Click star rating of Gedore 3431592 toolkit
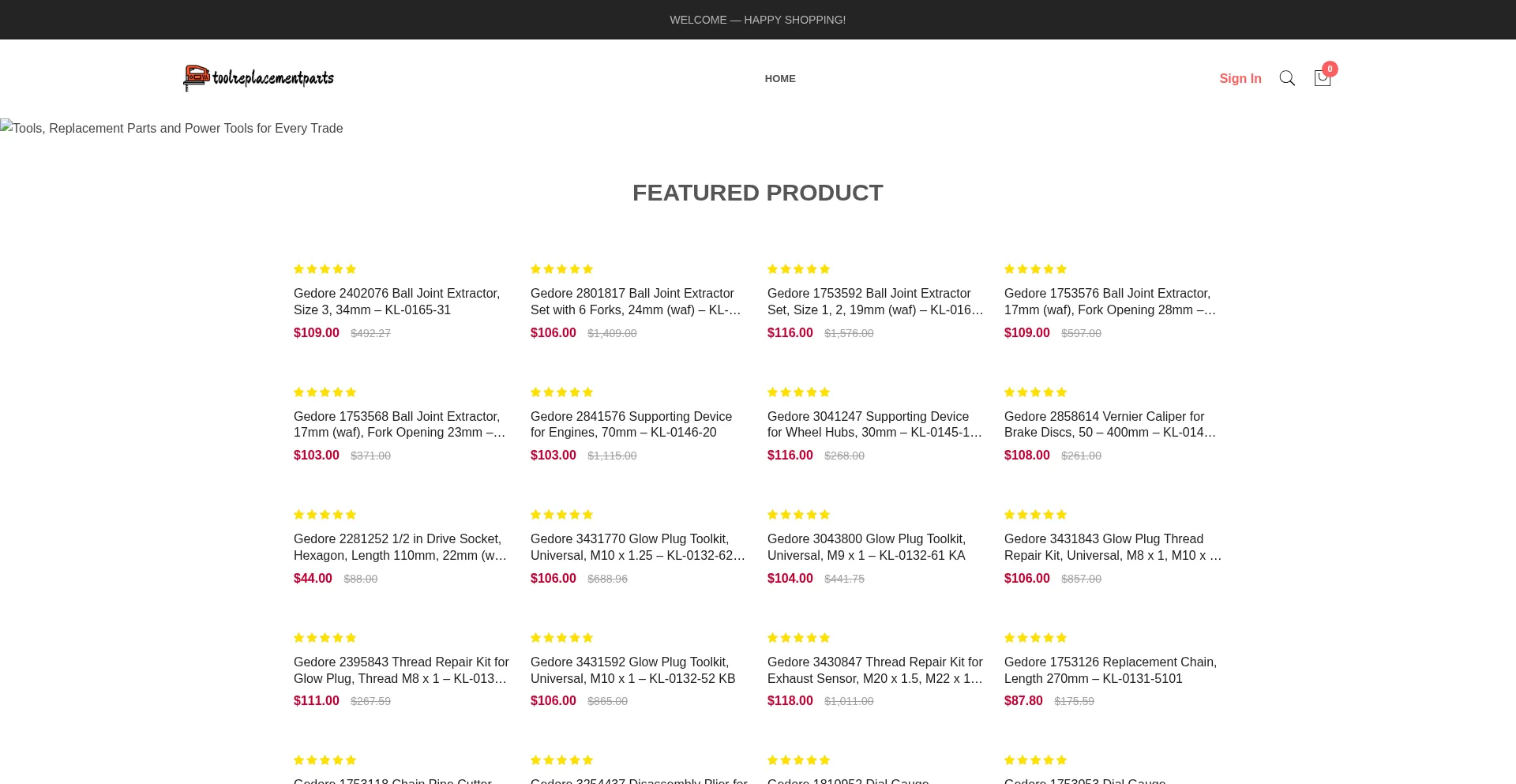The width and height of the screenshot is (1516, 784). point(561,638)
